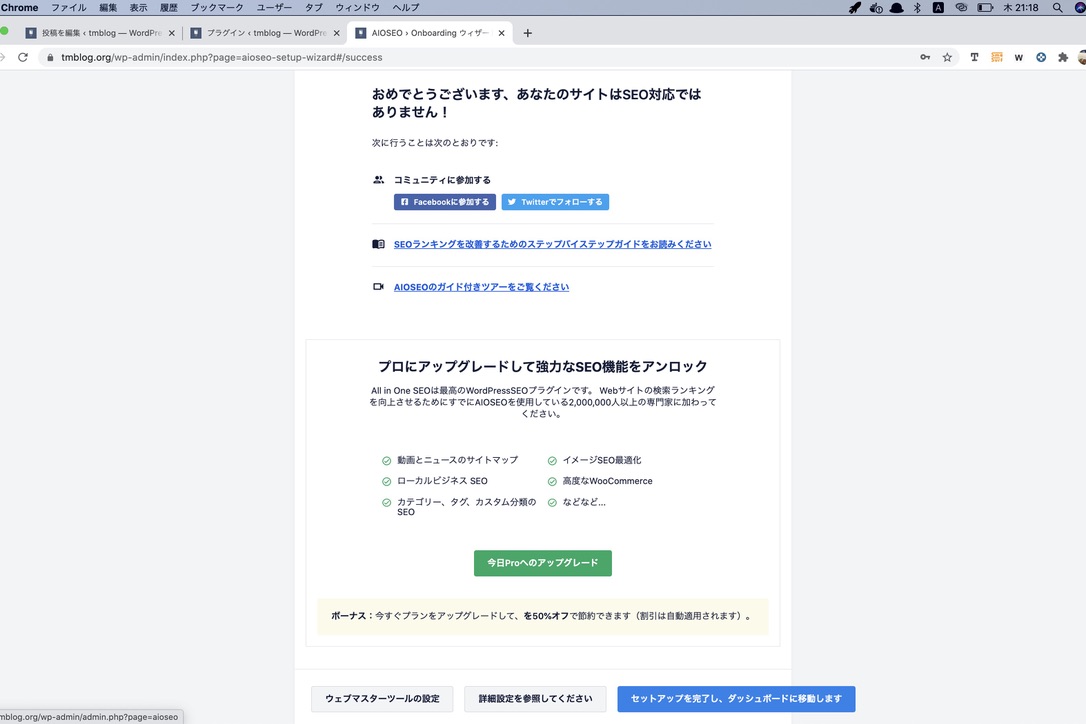1086x724 pixels.
Task: Finish setup and go to dashboard button
Action: pyautogui.click(x=736, y=699)
